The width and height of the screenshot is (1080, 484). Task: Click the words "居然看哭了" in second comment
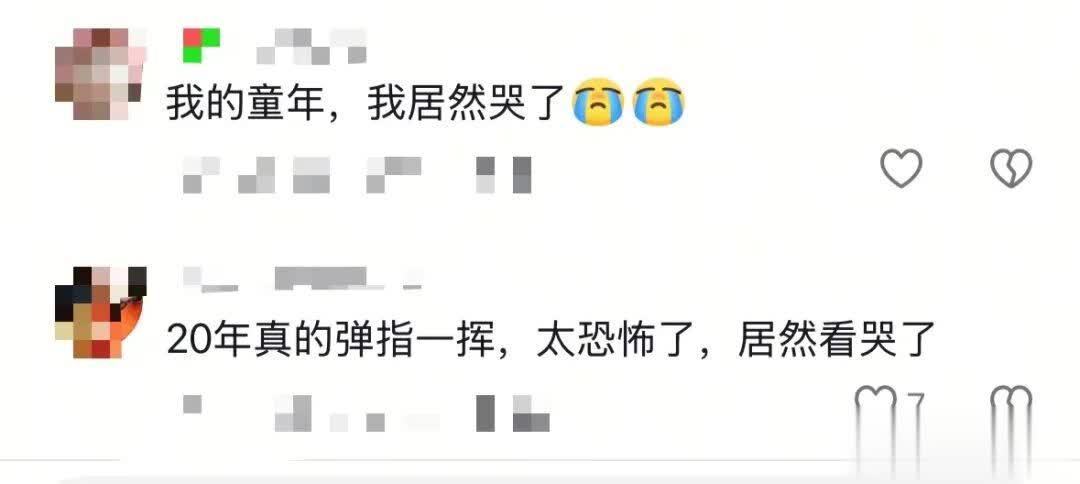[837, 342]
